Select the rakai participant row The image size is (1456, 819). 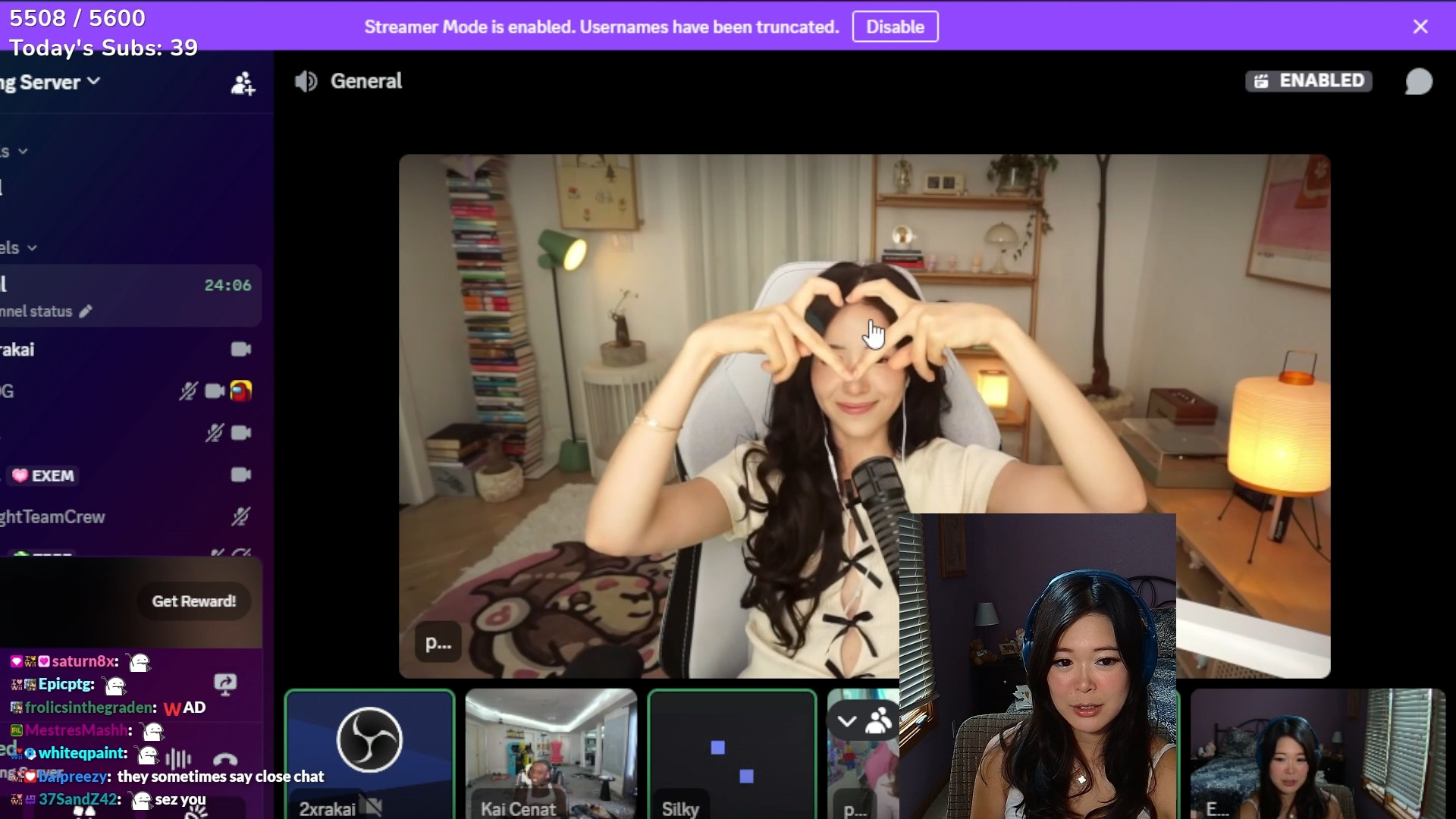tap(130, 350)
